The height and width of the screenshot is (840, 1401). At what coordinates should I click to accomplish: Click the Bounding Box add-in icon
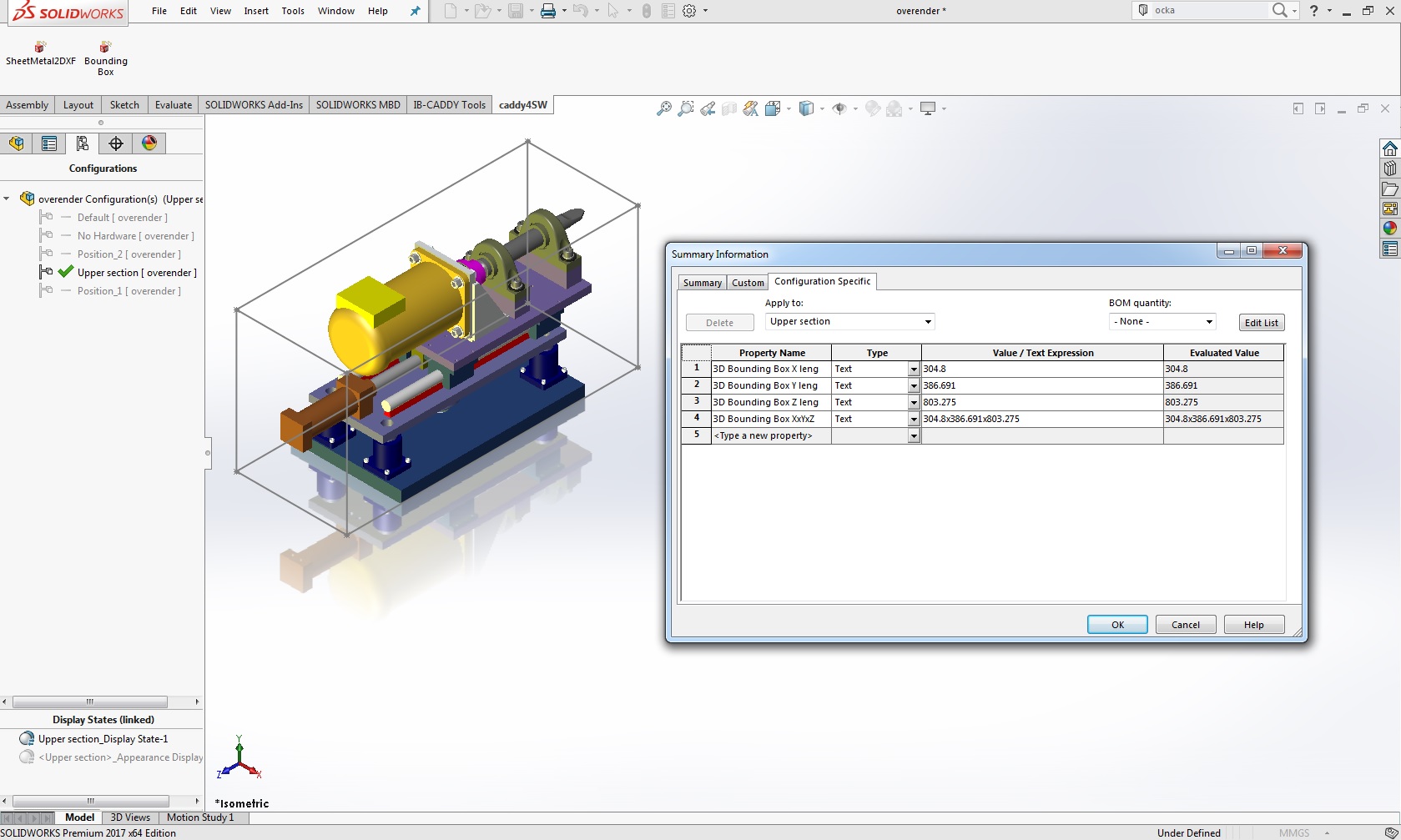(x=105, y=48)
